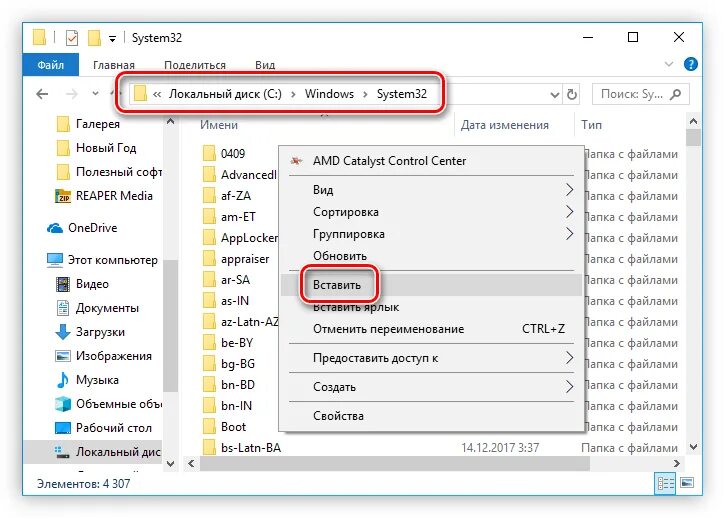Viewport: 725px width, 518px height.
Task: Go back with the left arrow
Action: [42, 94]
